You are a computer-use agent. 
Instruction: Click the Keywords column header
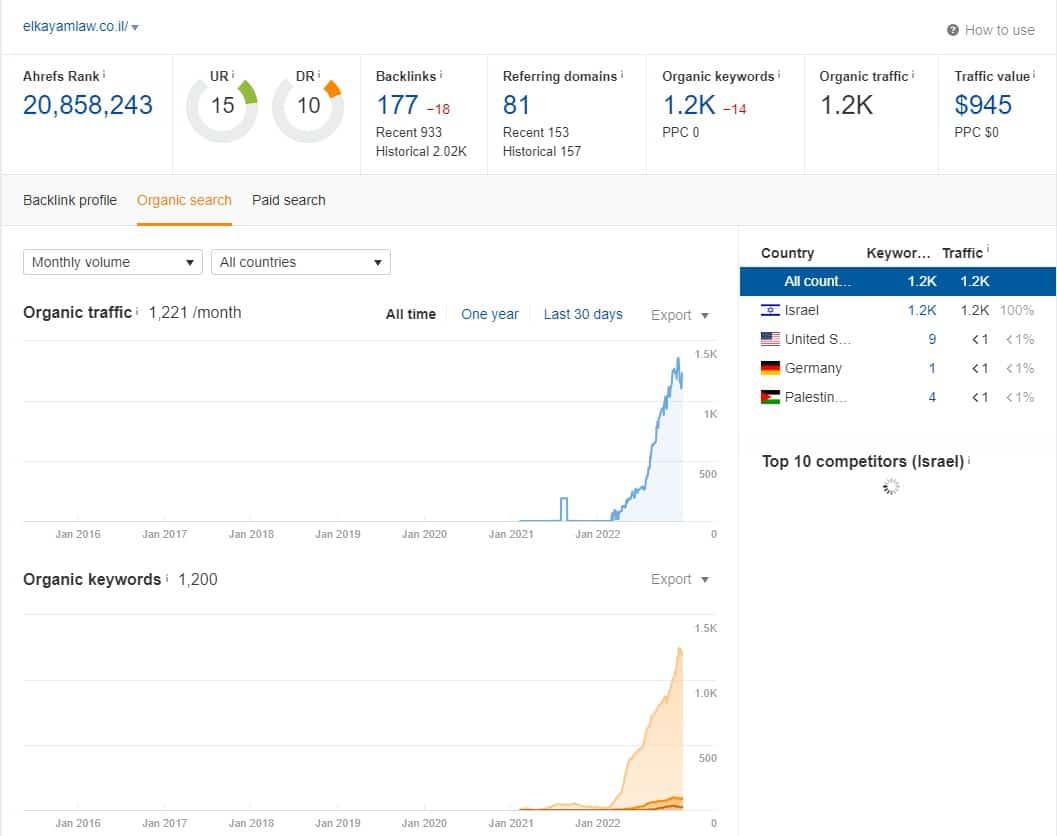click(x=898, y=253)
